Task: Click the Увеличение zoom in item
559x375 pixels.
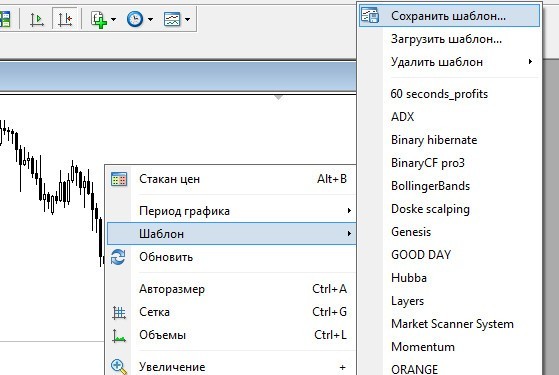Action: [232, 366]
